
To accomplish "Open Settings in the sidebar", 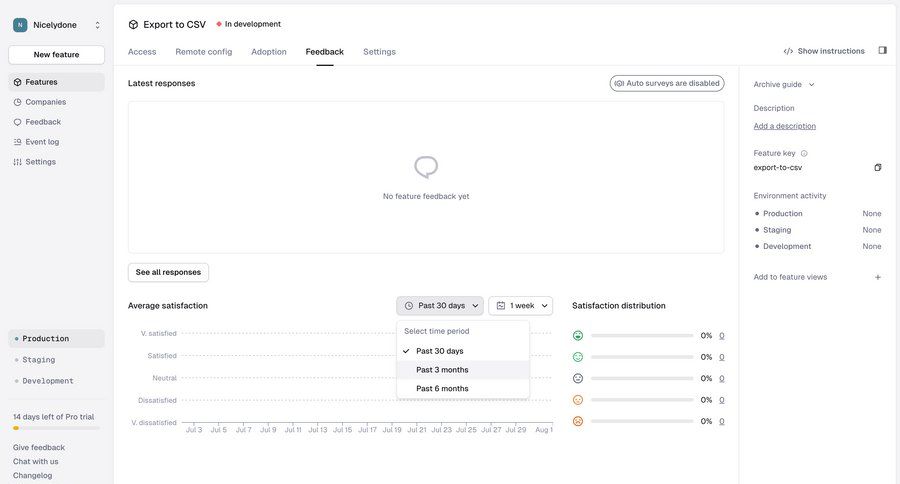I will point(56,162).
